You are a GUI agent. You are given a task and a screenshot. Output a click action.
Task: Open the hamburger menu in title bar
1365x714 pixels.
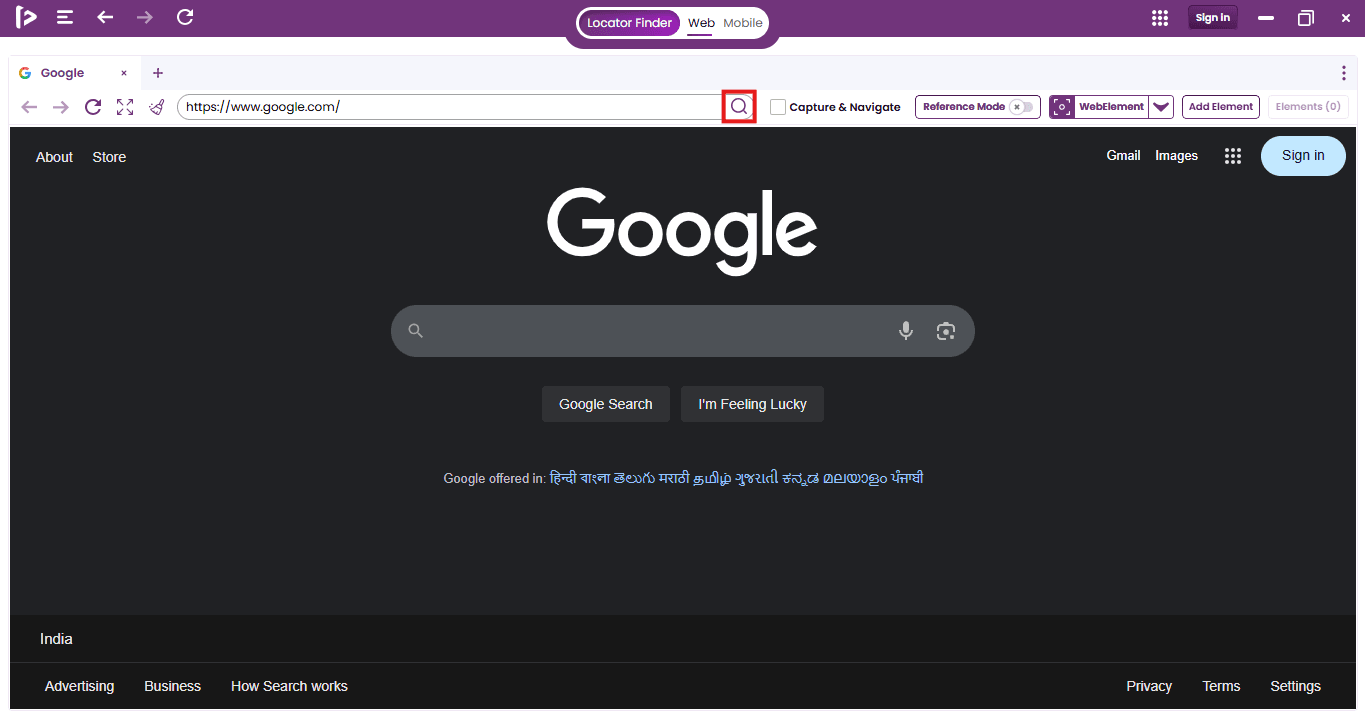pos(65,17)
